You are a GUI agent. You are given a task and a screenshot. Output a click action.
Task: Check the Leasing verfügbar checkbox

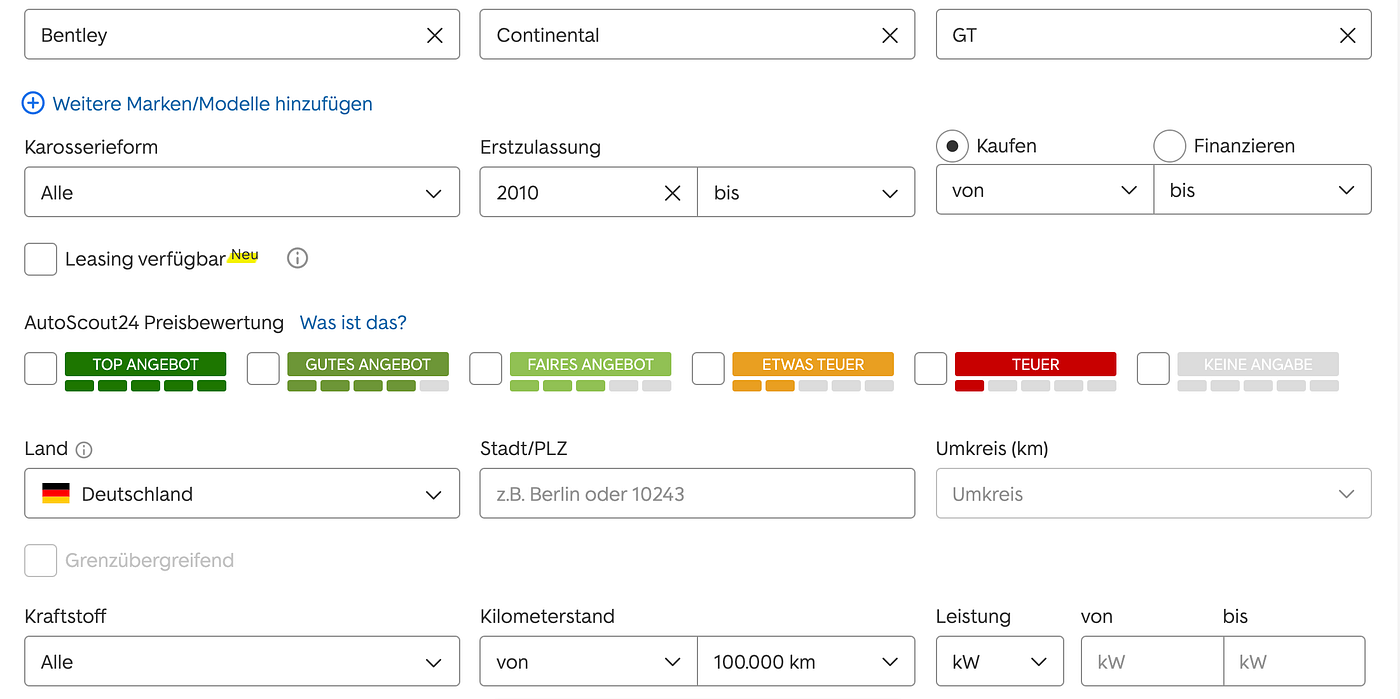(41, 259)
